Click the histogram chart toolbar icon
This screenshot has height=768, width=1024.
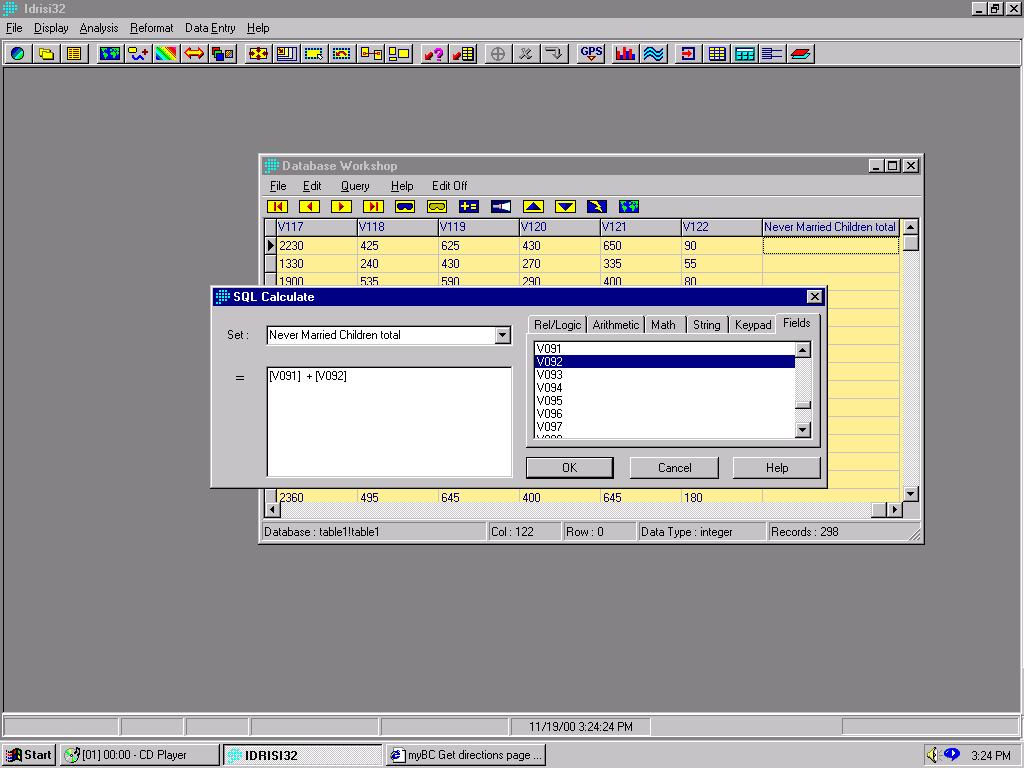tap(626, 54)
